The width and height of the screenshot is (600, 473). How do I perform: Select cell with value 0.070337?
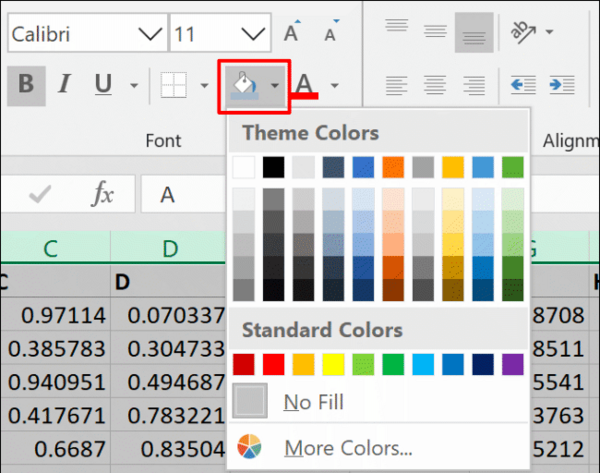169,315
